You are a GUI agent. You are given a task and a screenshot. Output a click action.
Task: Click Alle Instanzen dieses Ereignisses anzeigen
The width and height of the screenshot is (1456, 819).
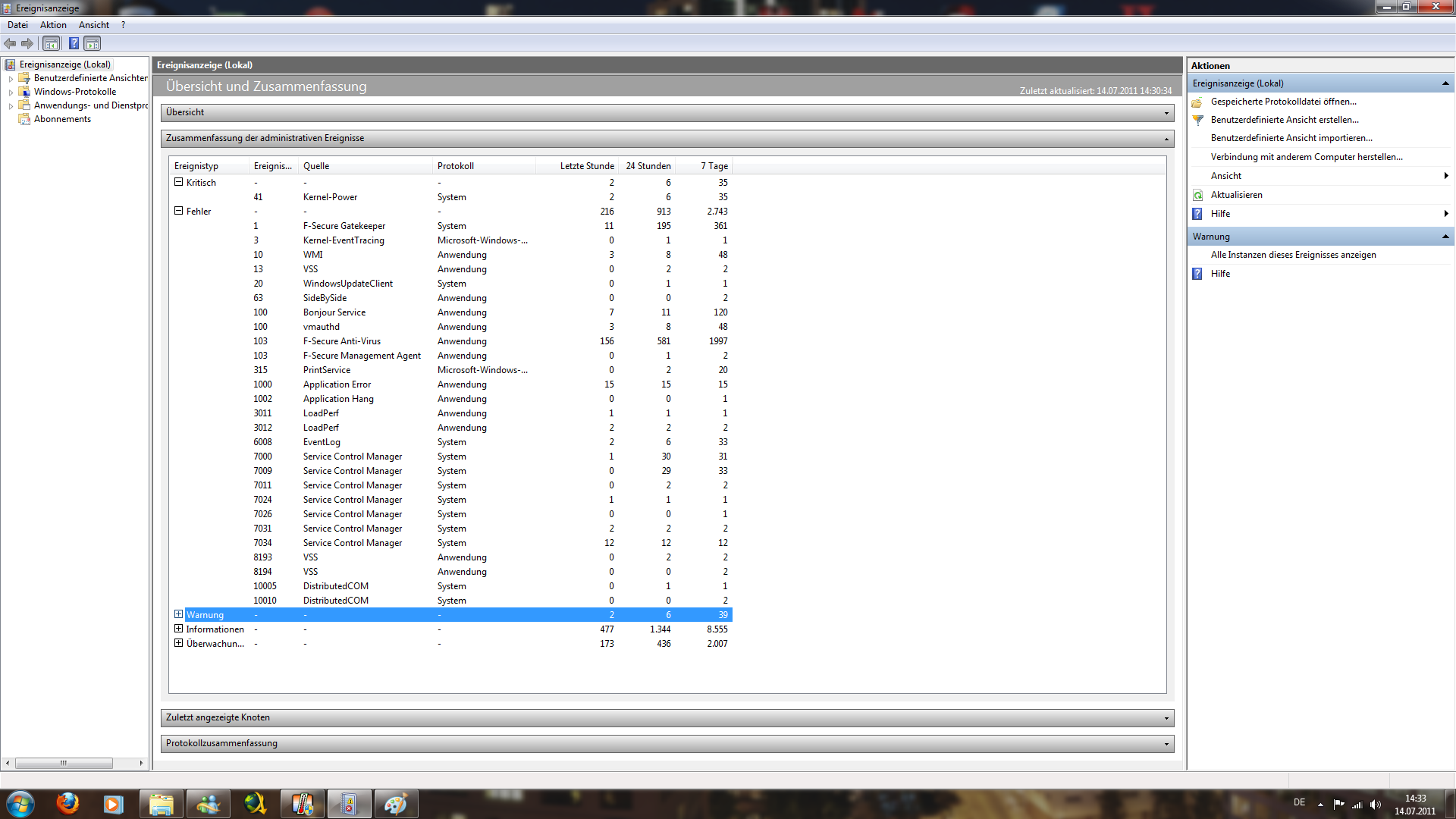1293,255
